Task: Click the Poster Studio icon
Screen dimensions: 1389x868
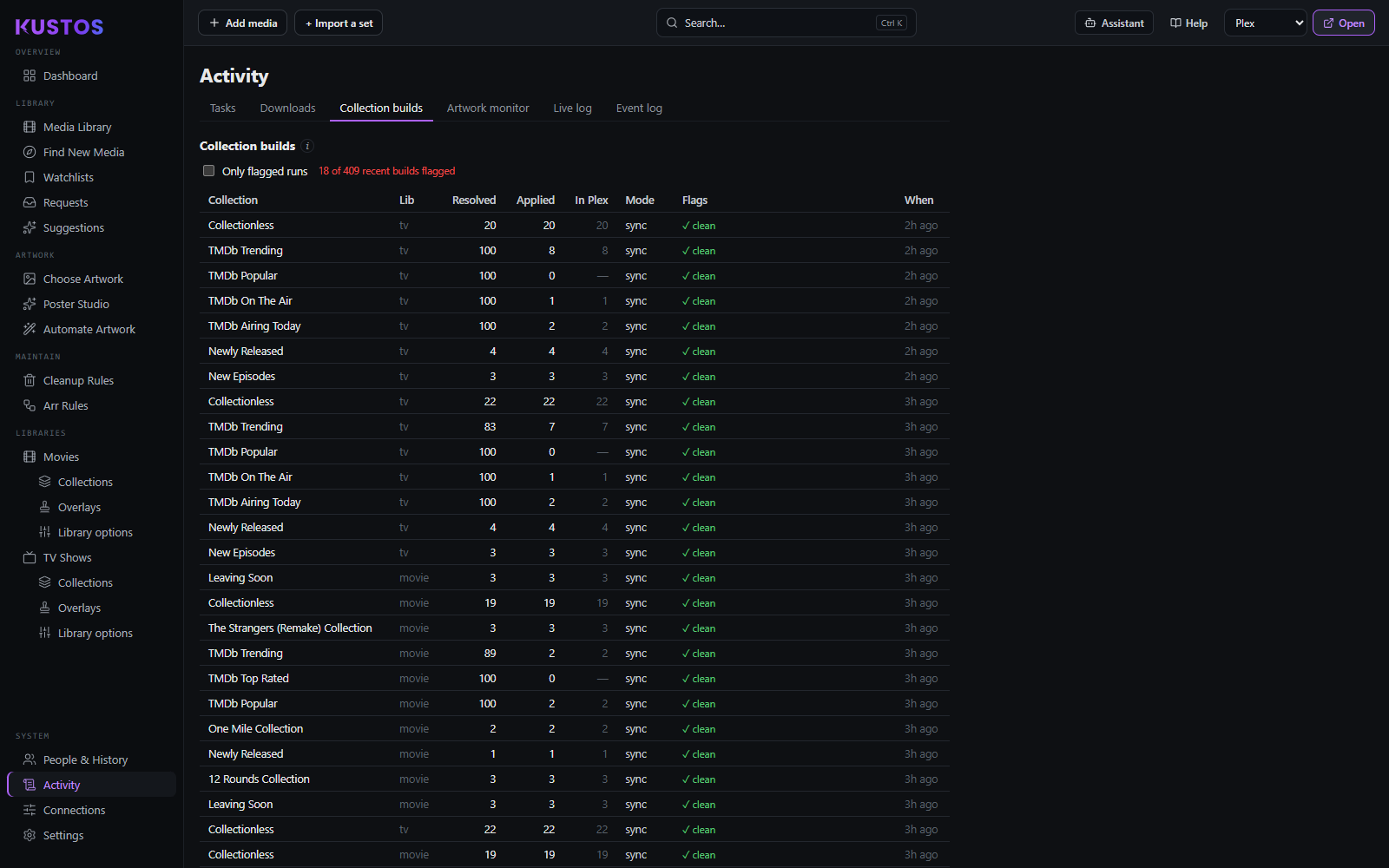Action: [30, 304]
